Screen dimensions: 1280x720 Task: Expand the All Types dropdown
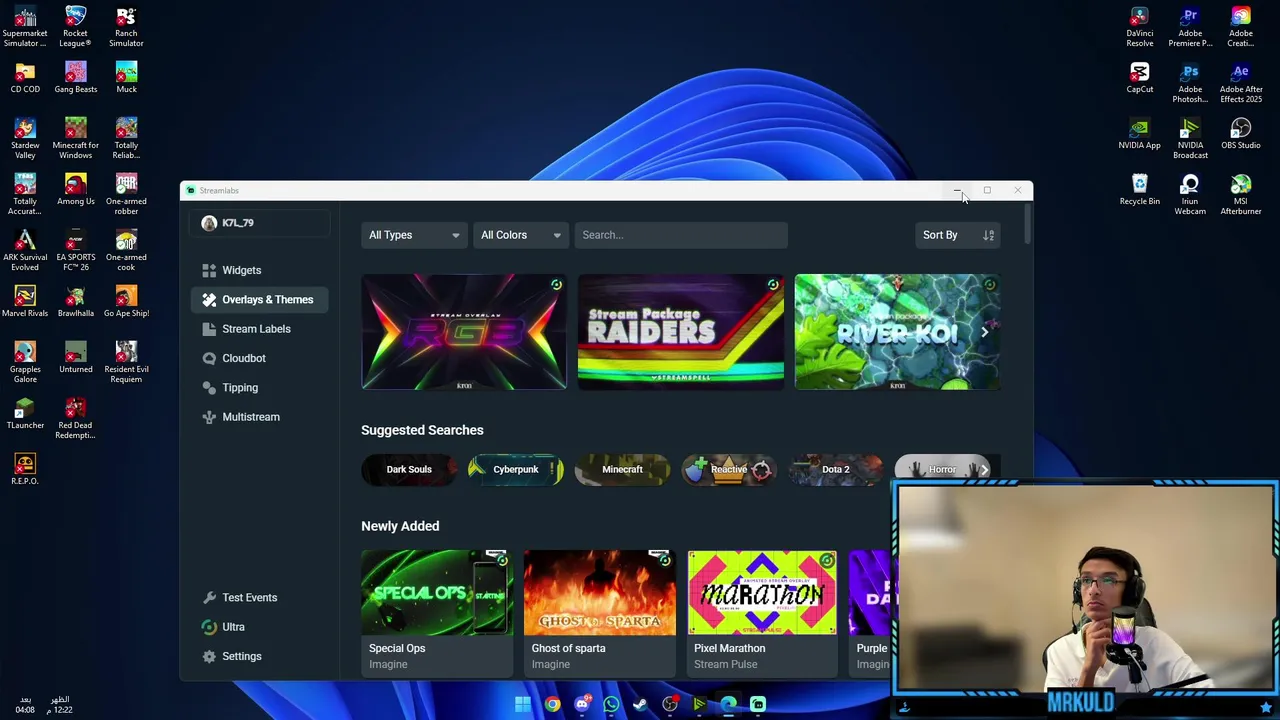point(414,235)
